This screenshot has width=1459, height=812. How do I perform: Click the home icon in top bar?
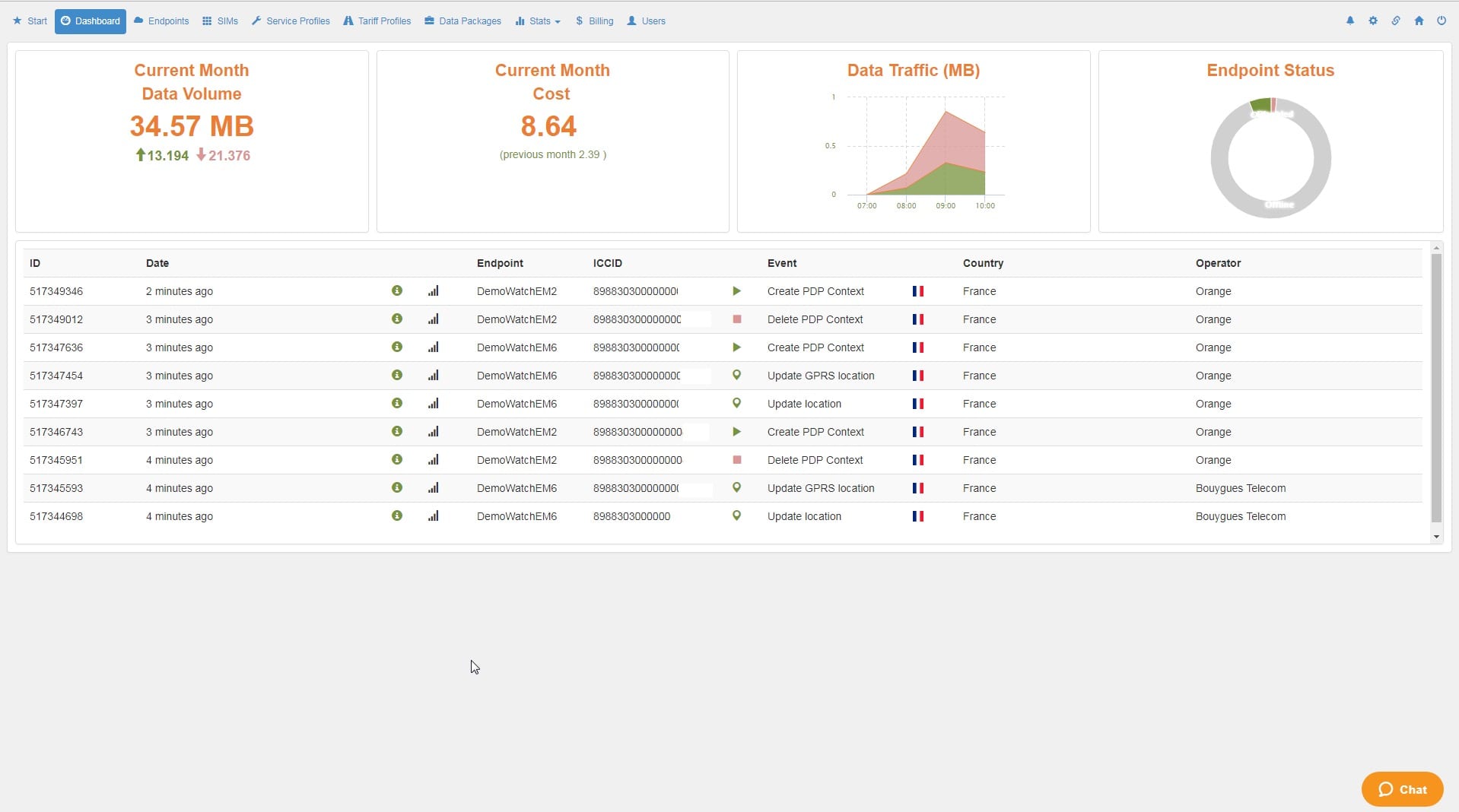pyautogui.click(x=1419, y=21)
